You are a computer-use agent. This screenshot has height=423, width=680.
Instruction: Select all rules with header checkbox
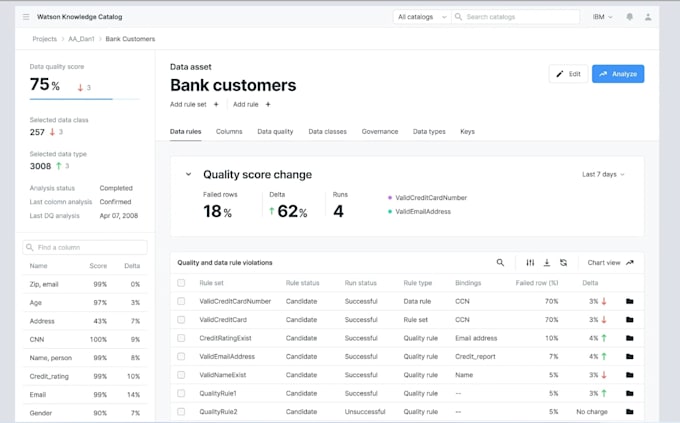click(x=181, y=283)
